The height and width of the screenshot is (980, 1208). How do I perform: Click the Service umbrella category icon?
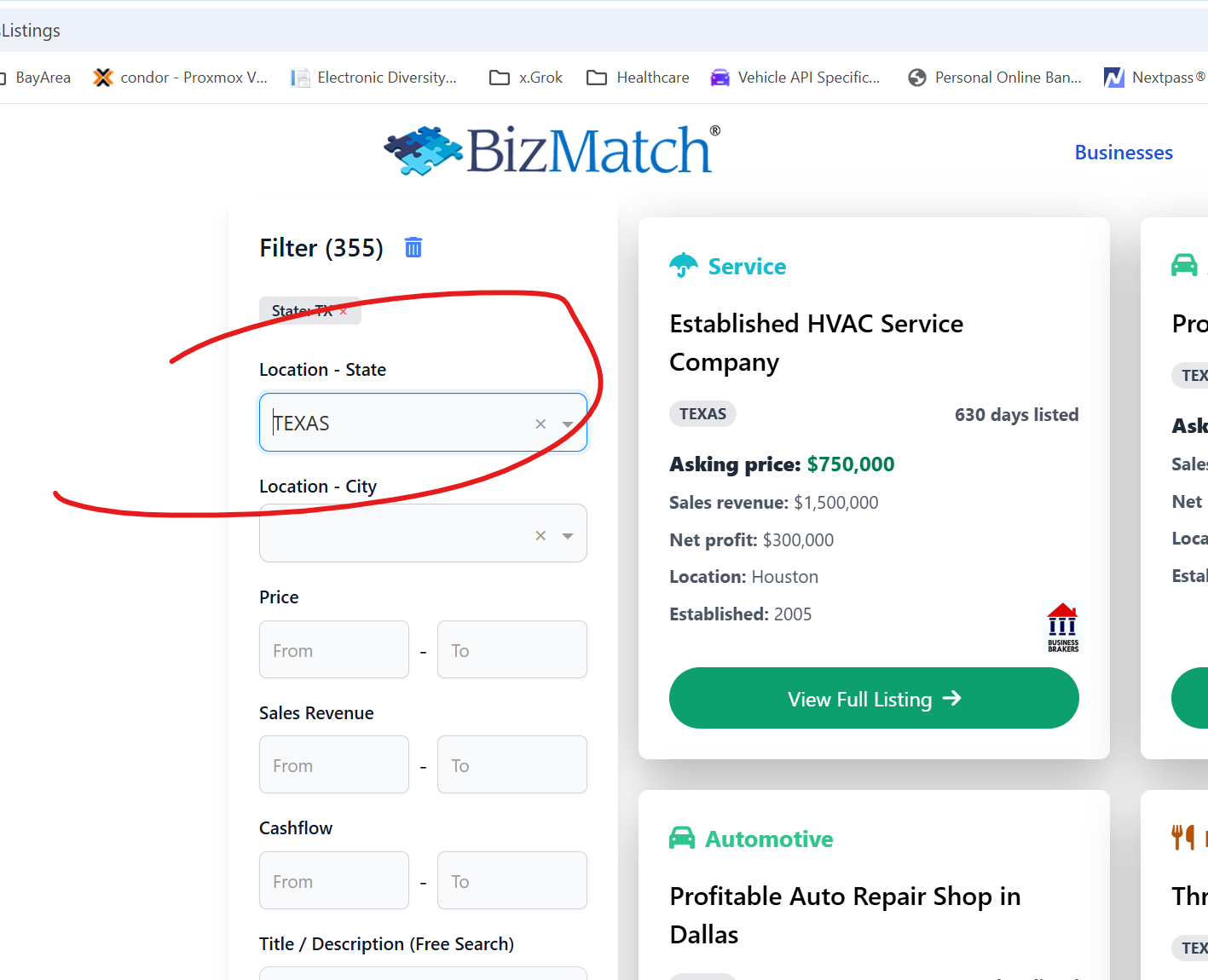click(x=684, y=266)
